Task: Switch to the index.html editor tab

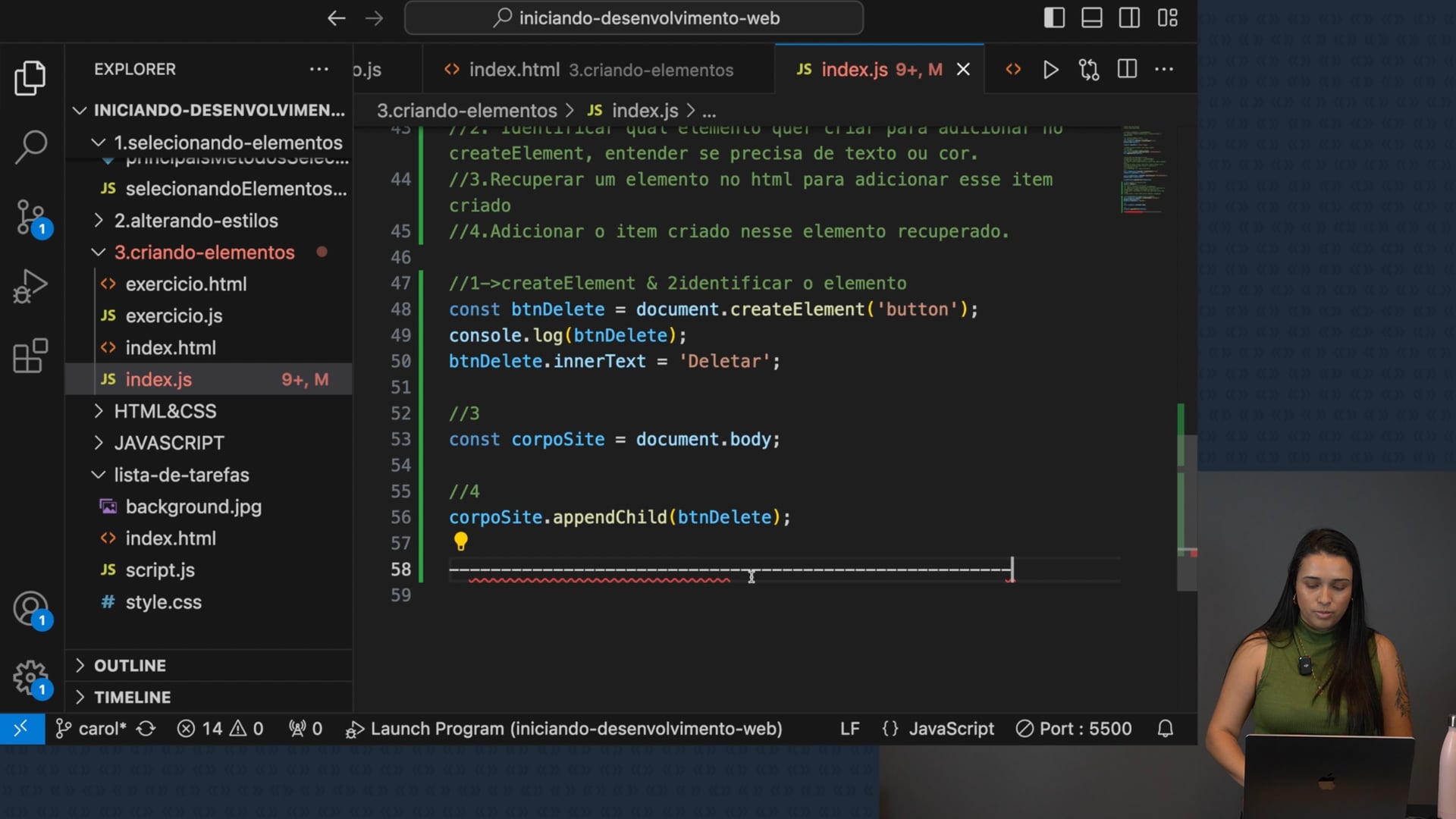Action: (513, 70)
